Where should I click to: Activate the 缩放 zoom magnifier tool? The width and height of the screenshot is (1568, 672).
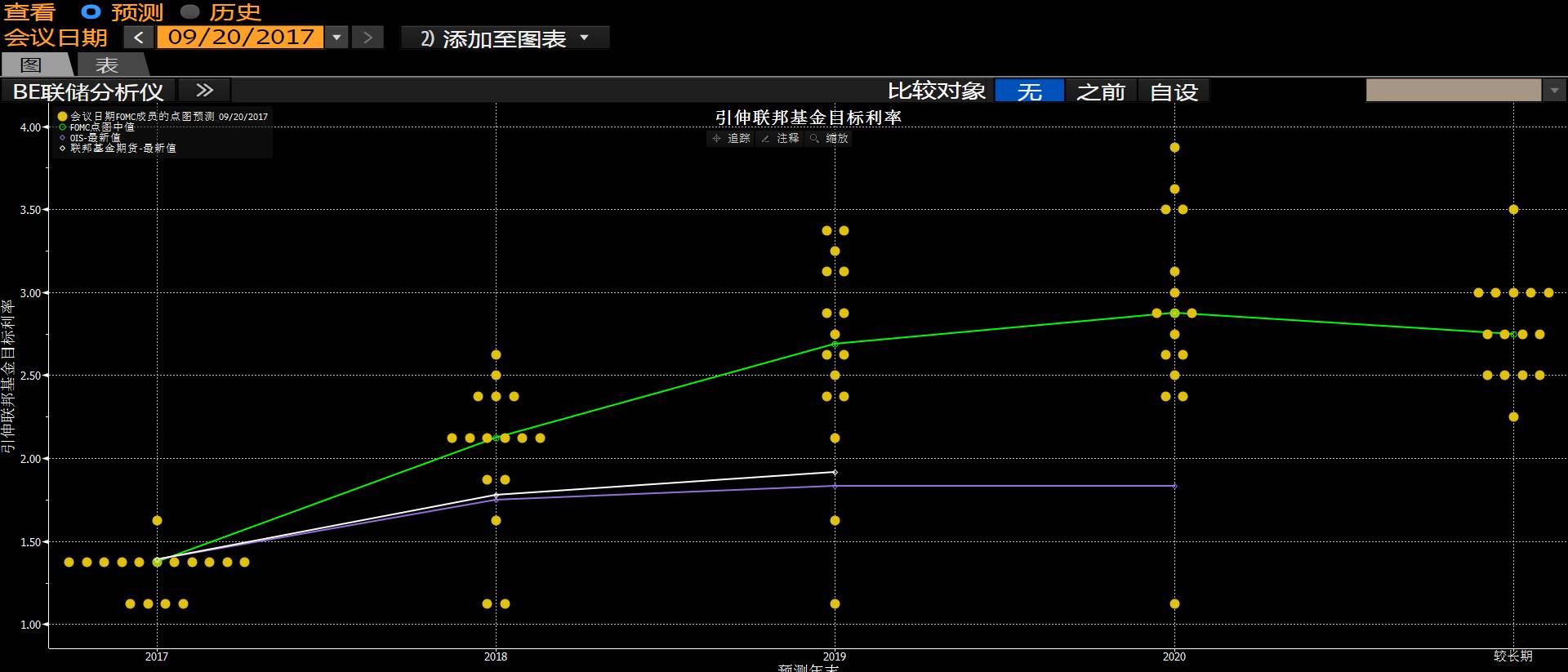tap(829, 139)
